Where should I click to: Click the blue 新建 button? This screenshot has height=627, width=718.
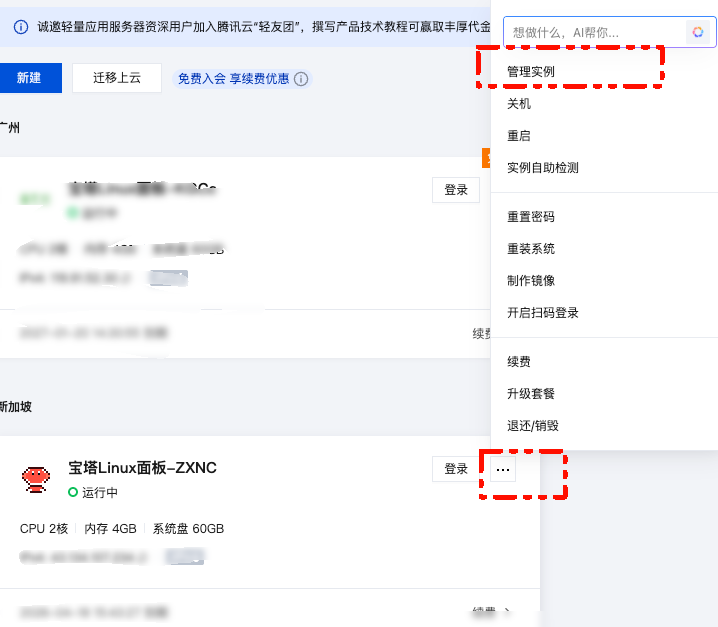[30, 78]
